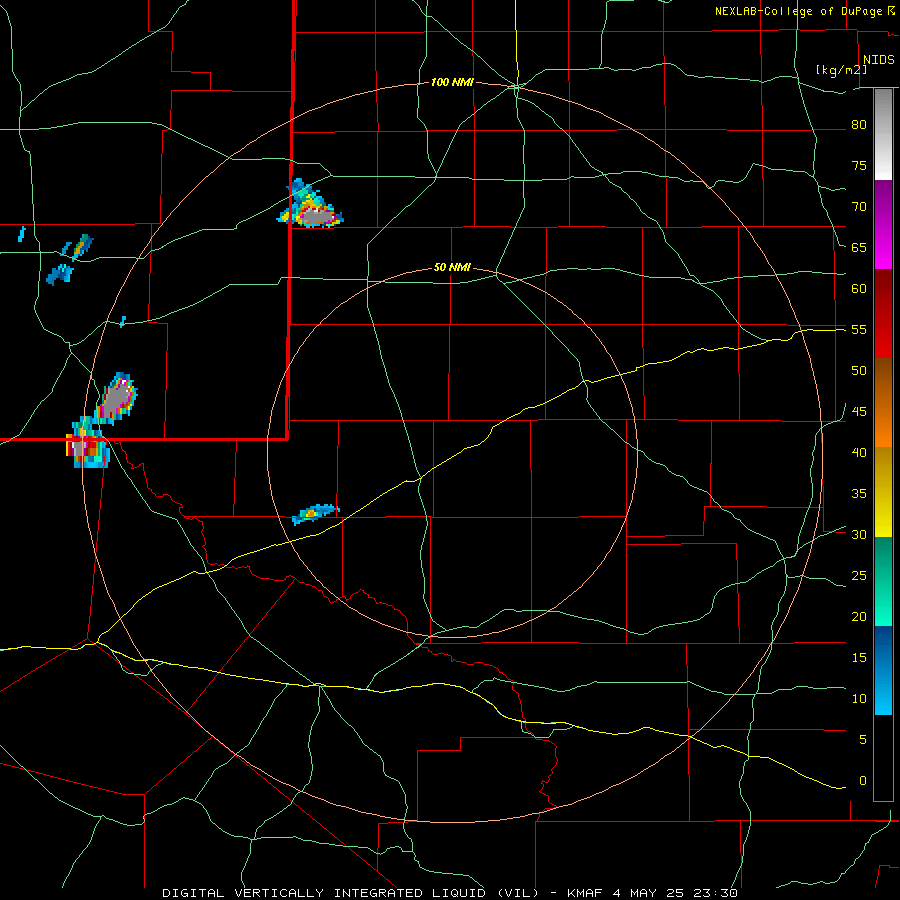Pick the orange-brown band of the color bar
This screenshot has width=900, height=900.
pos(883,402)
